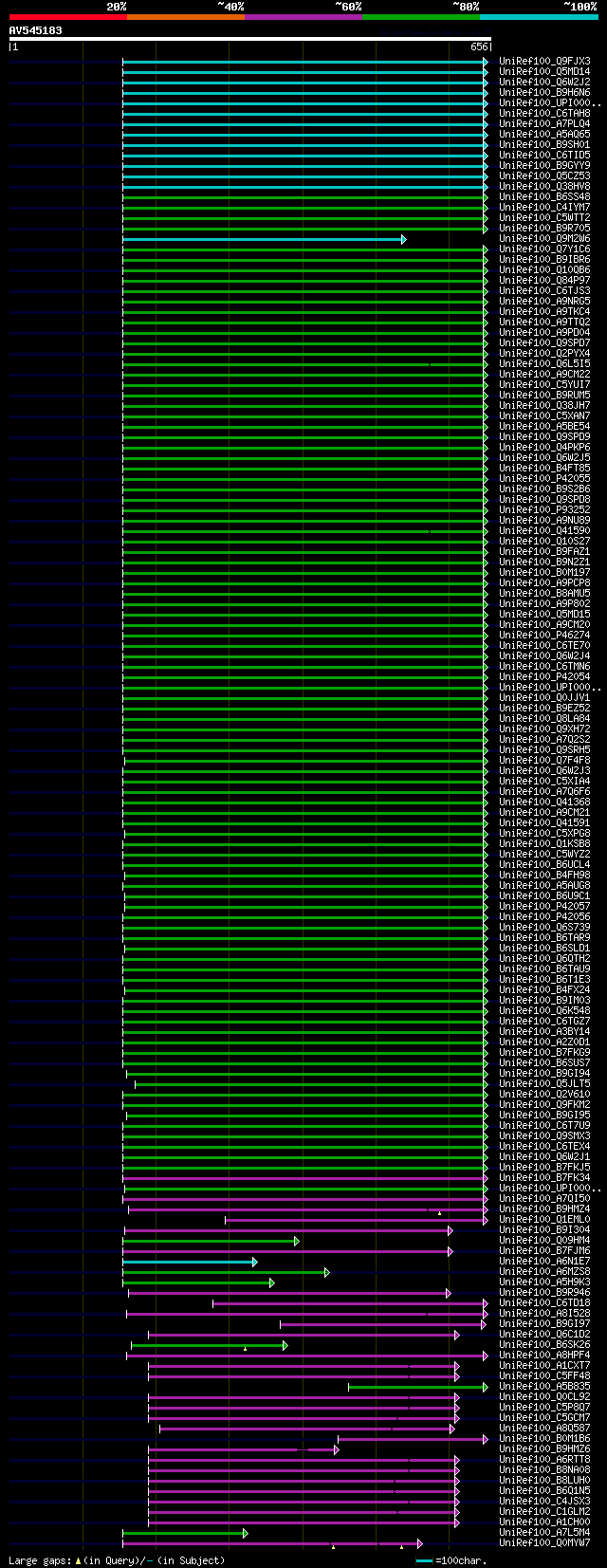Select the query name AV545183

(36, 30)
